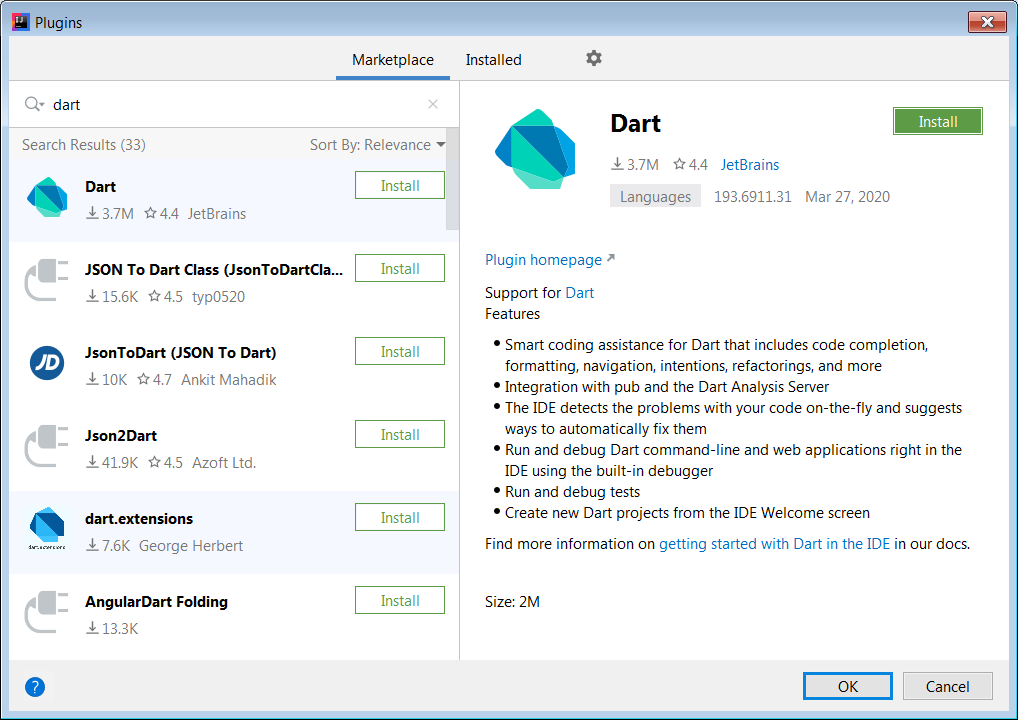This screenshot has height=720, width=1018.
Task: Click the AngularDart Folding plugin icon
Action: point(47,612)
